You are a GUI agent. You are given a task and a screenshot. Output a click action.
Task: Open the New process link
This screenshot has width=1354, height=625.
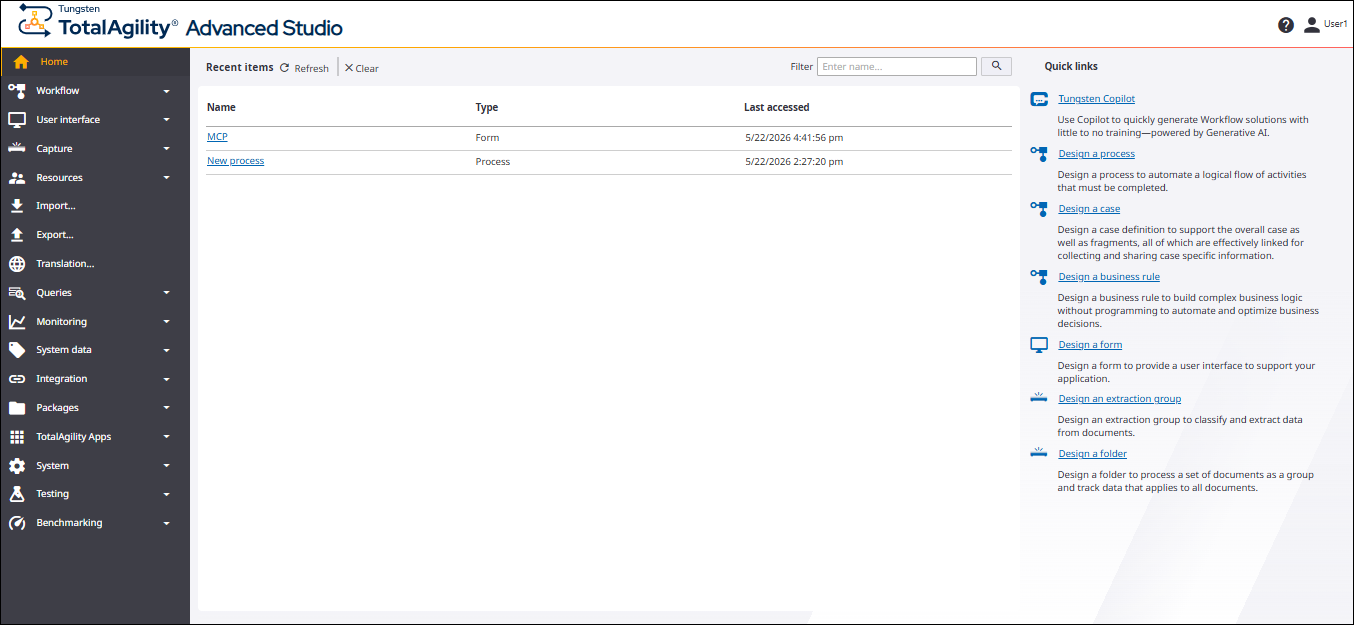point(235,161)
